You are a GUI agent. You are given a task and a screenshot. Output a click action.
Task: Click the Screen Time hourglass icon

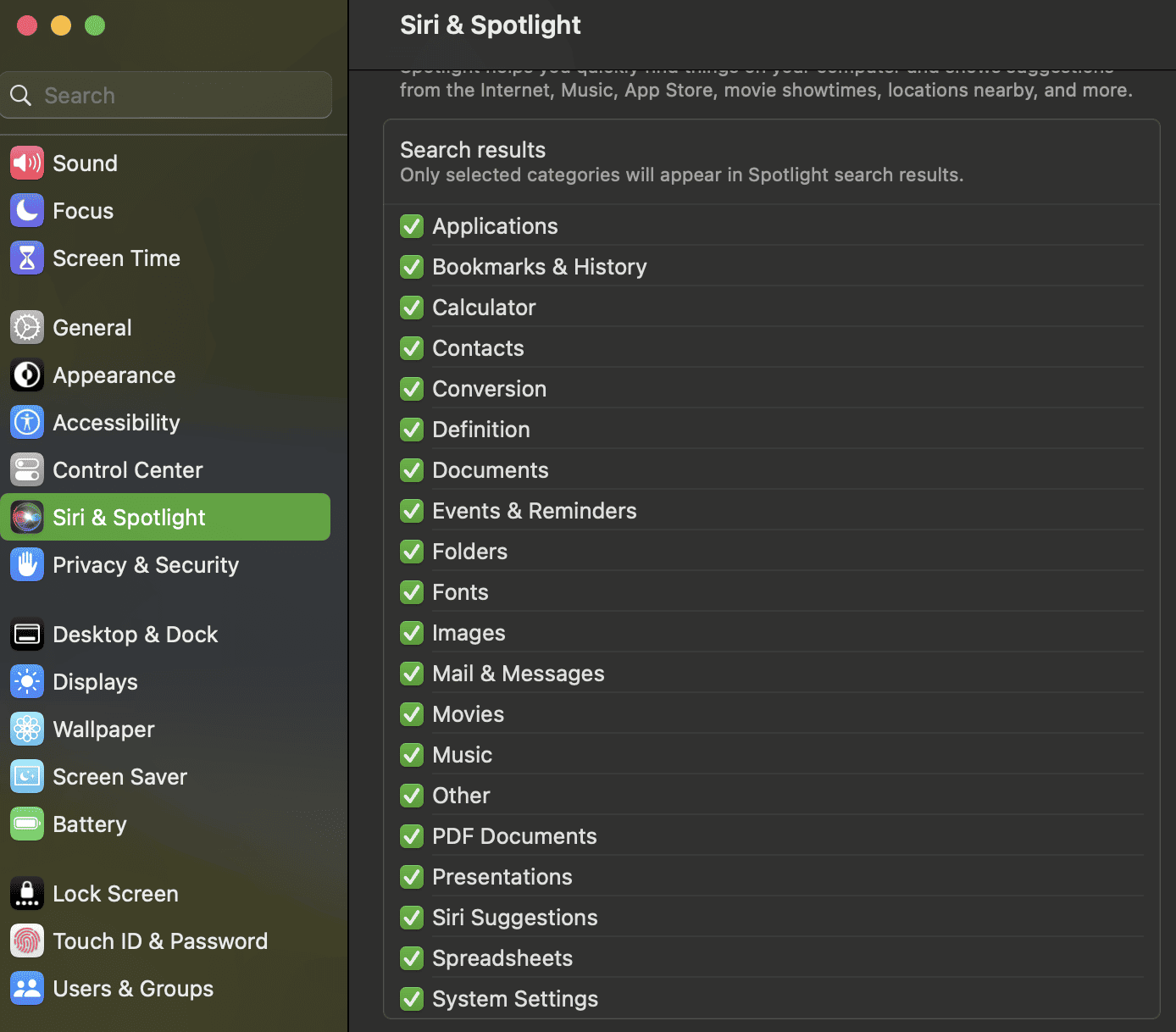click(x=27, y=258)
